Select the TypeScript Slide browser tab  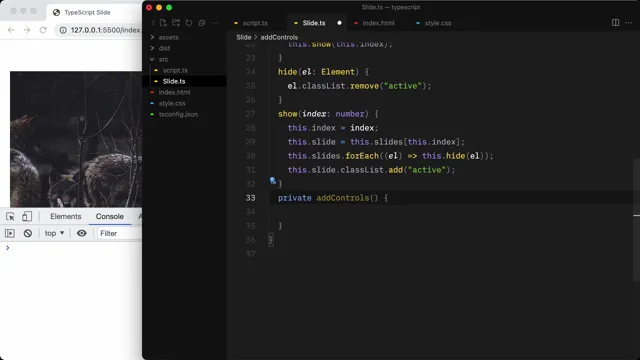pyautogui.click(x=87, y=12)
